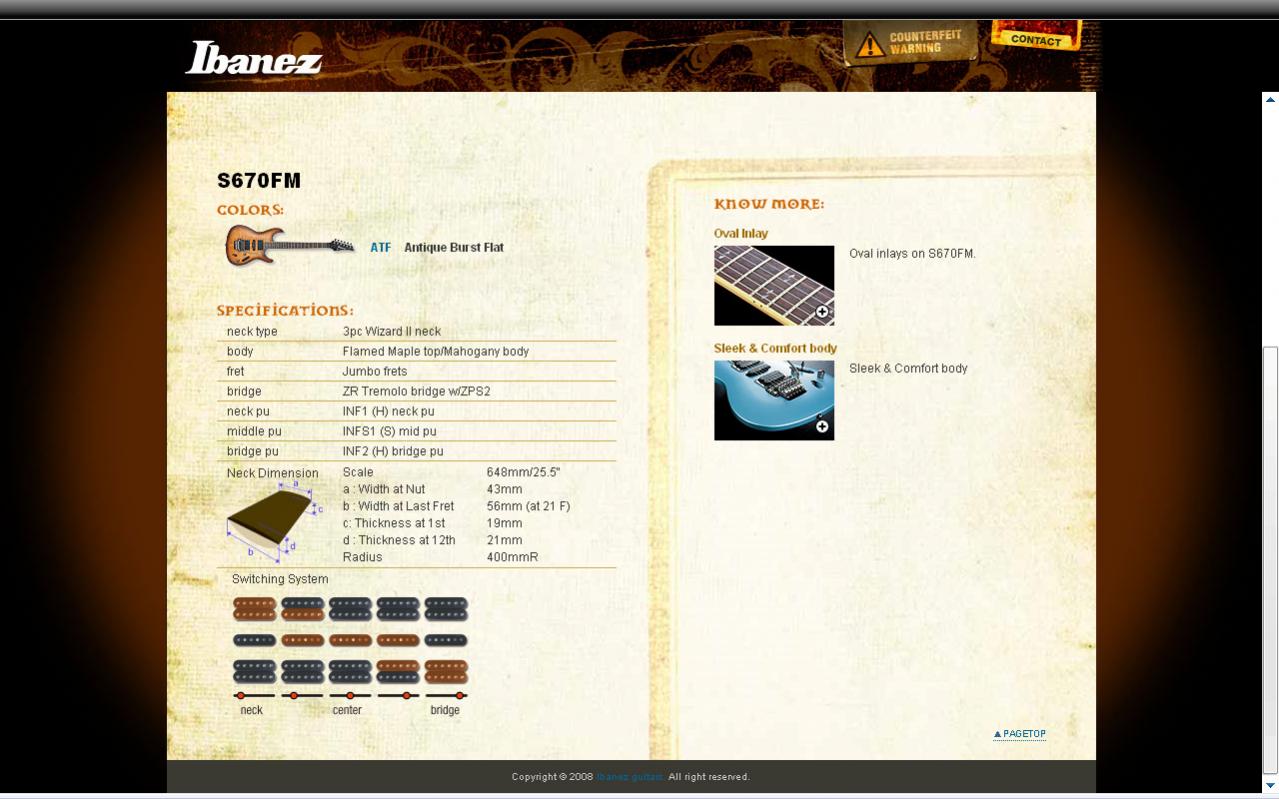Screen dimensions: 1279x799
Task: Click the Oval Inlay heading
Action: pos(741,234)
